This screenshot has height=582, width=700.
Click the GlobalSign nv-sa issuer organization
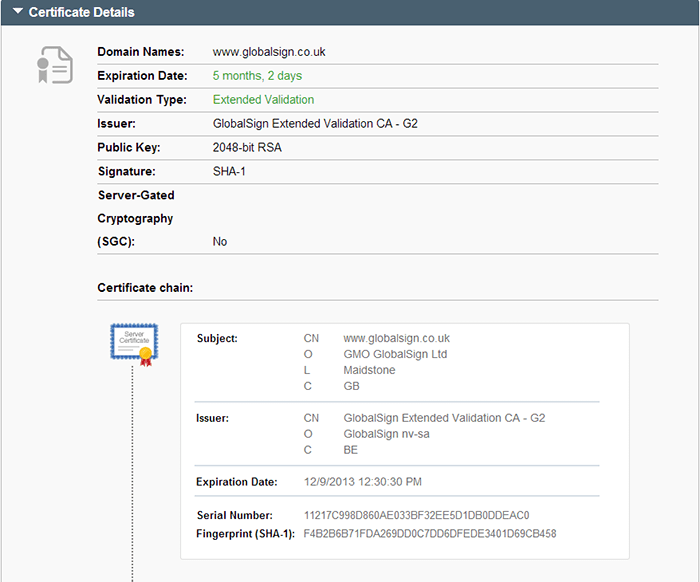(x=388, y=434)
